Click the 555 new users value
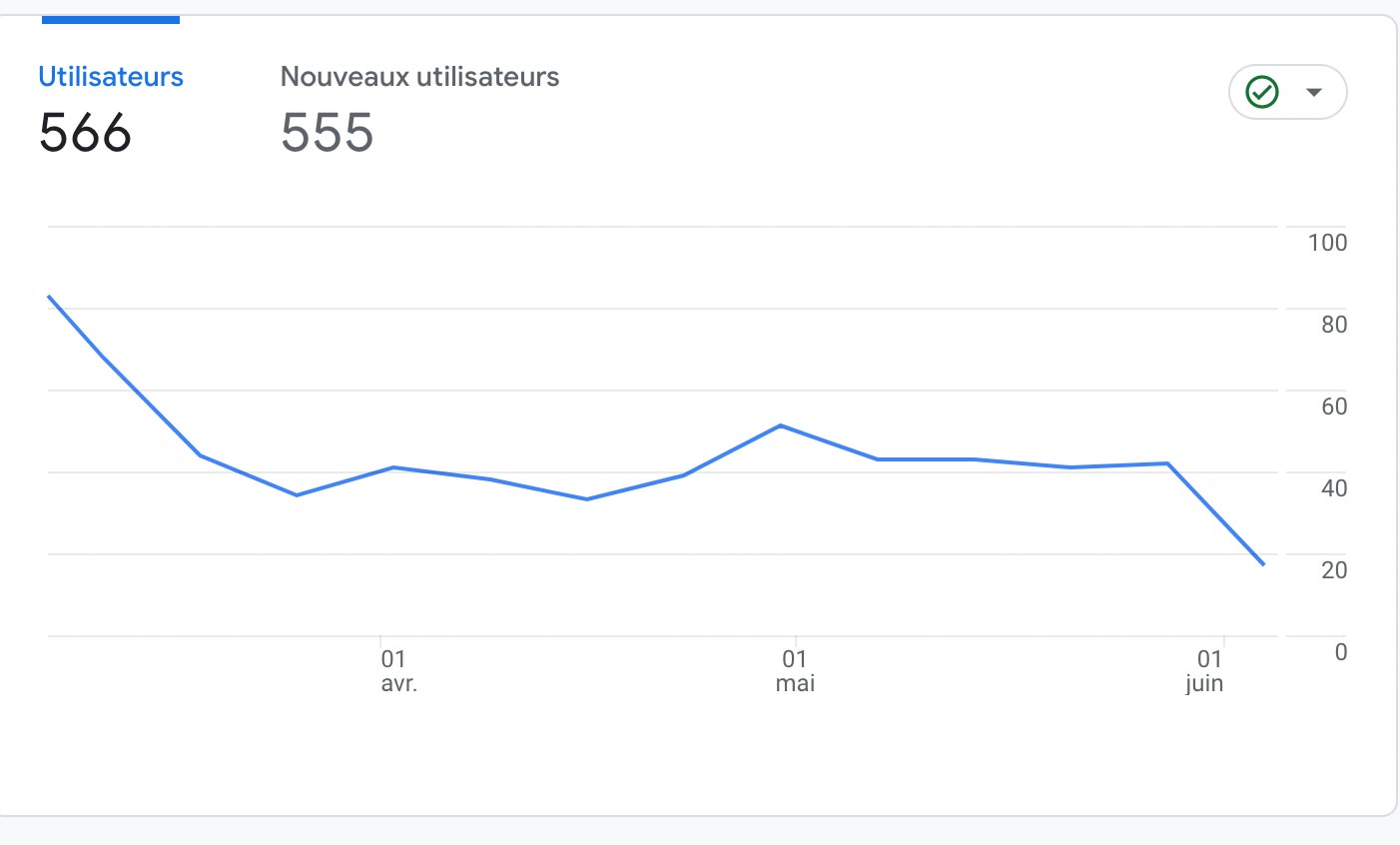 [328, 133]
